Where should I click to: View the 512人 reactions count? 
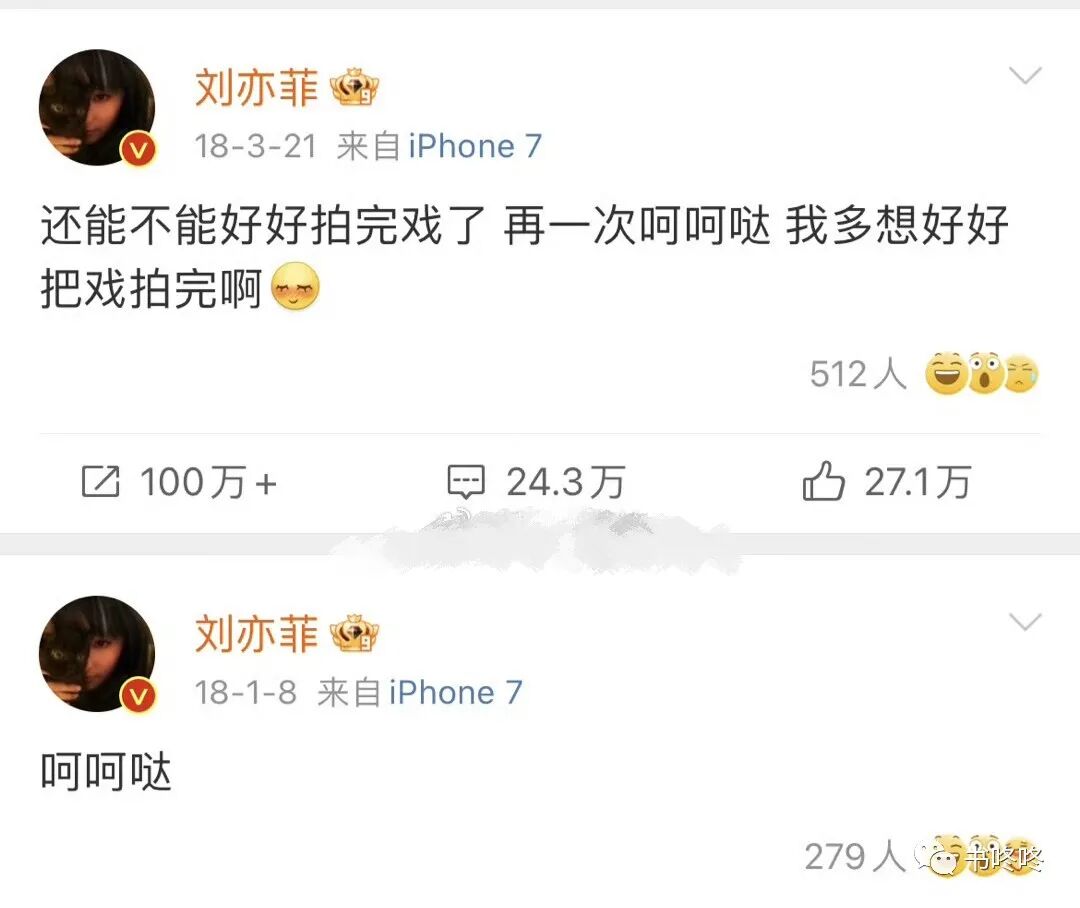[x=858, y=374]
